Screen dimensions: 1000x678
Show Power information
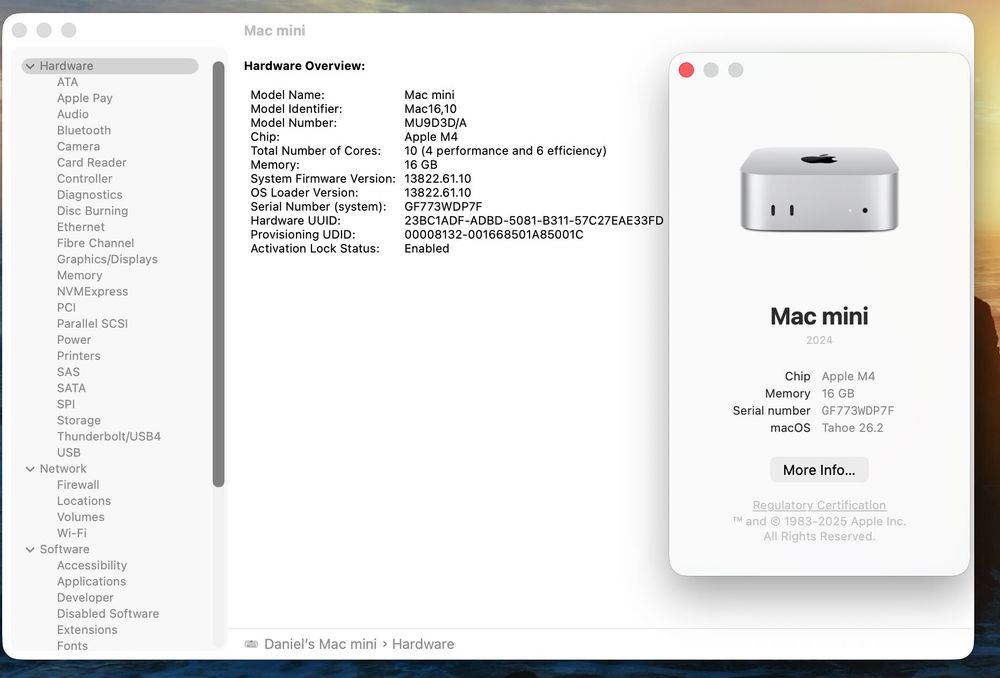73,339
